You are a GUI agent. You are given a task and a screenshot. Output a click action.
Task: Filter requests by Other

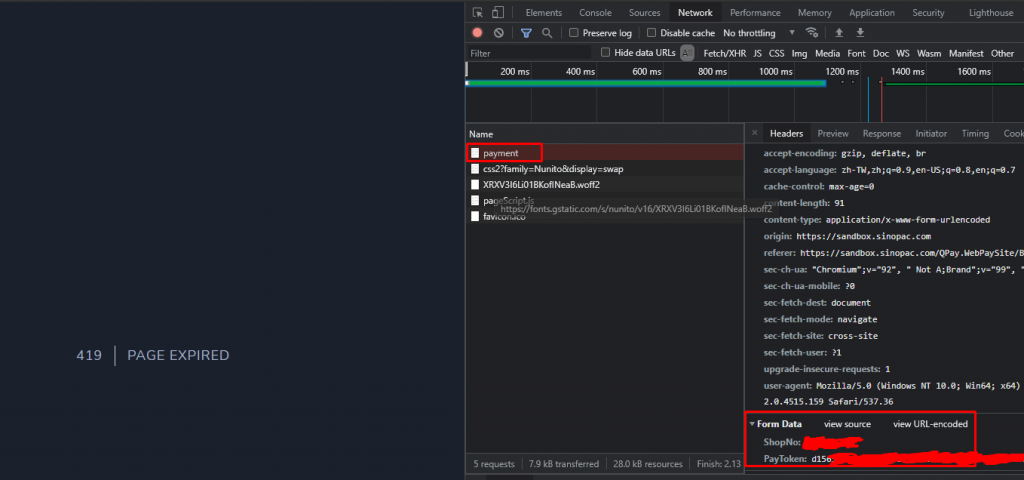pos(1002,54)
